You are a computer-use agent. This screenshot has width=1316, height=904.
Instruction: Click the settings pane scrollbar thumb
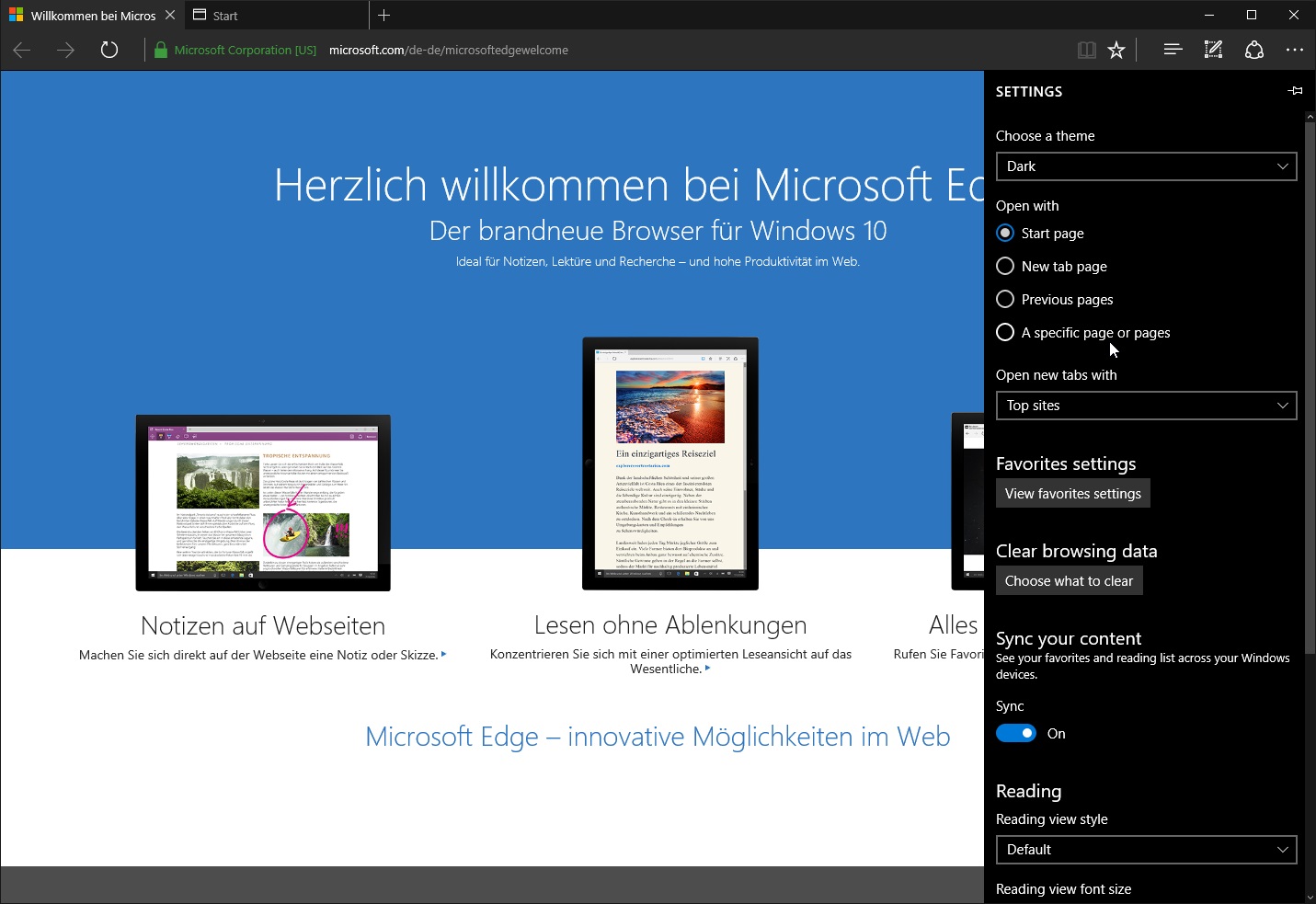click(1310, 386)
